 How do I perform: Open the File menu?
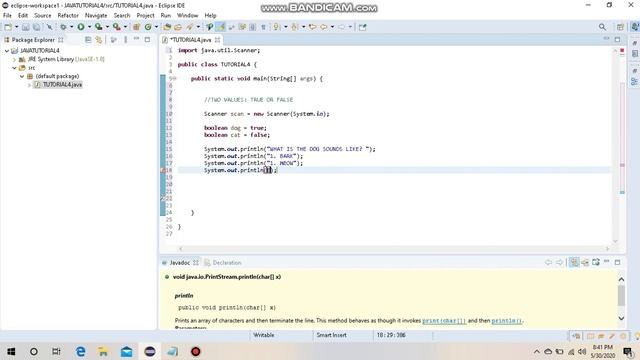pos(7,16)
